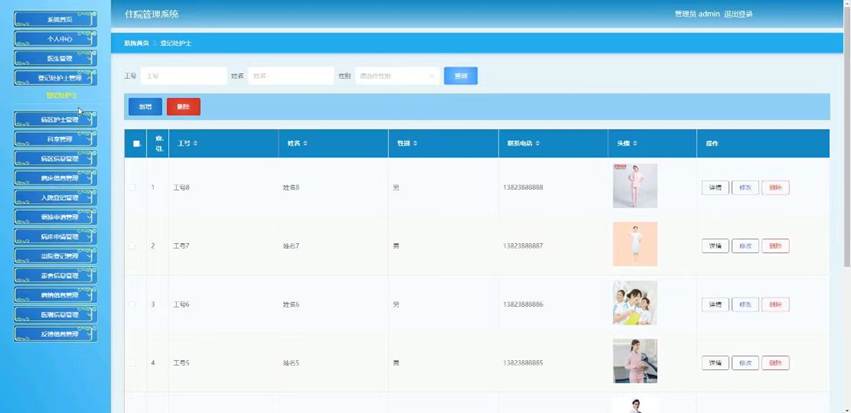Expand 病区信息管理 in the sidebar

tap(55, 158)
